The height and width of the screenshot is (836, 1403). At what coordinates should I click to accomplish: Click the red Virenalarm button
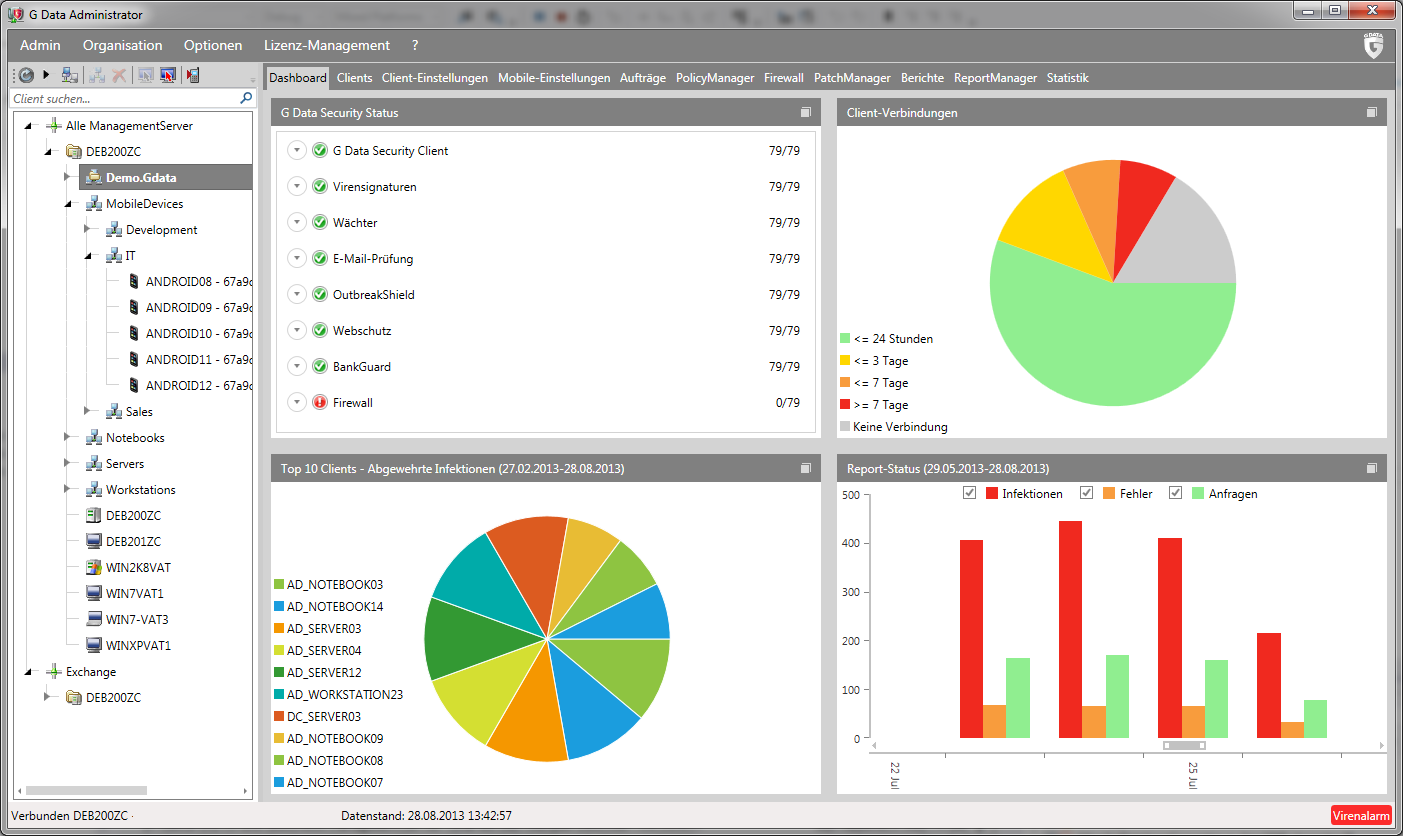[1360, 816]
